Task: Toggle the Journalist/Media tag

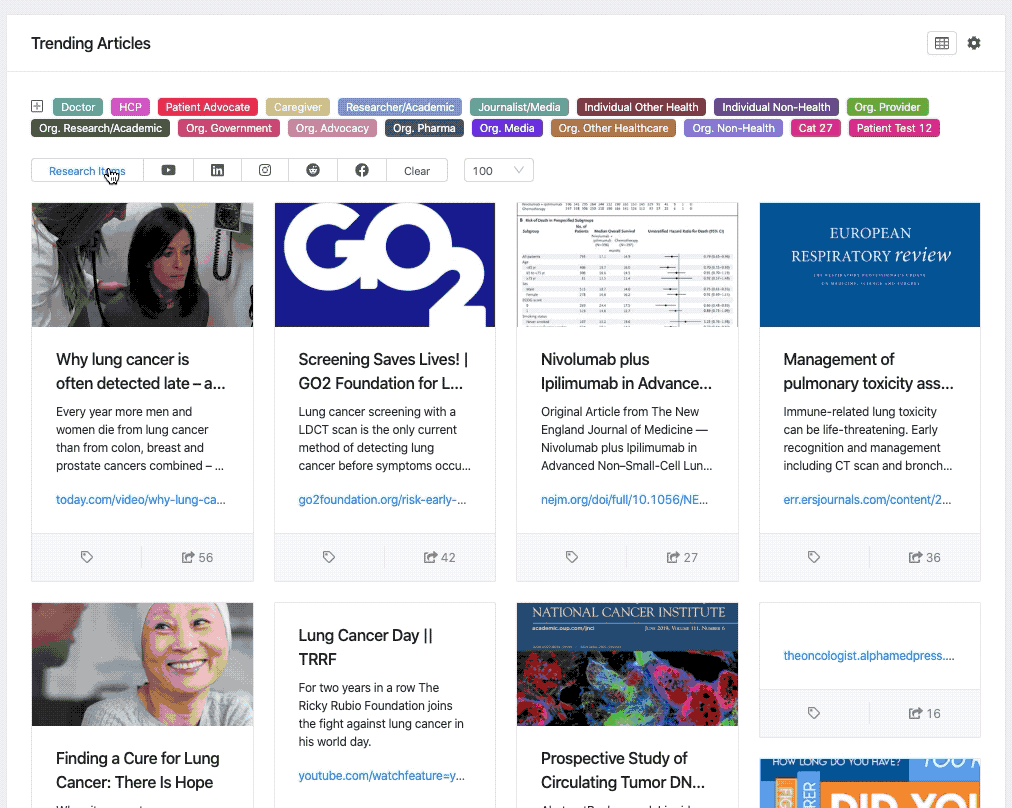Action: [520, 107]
